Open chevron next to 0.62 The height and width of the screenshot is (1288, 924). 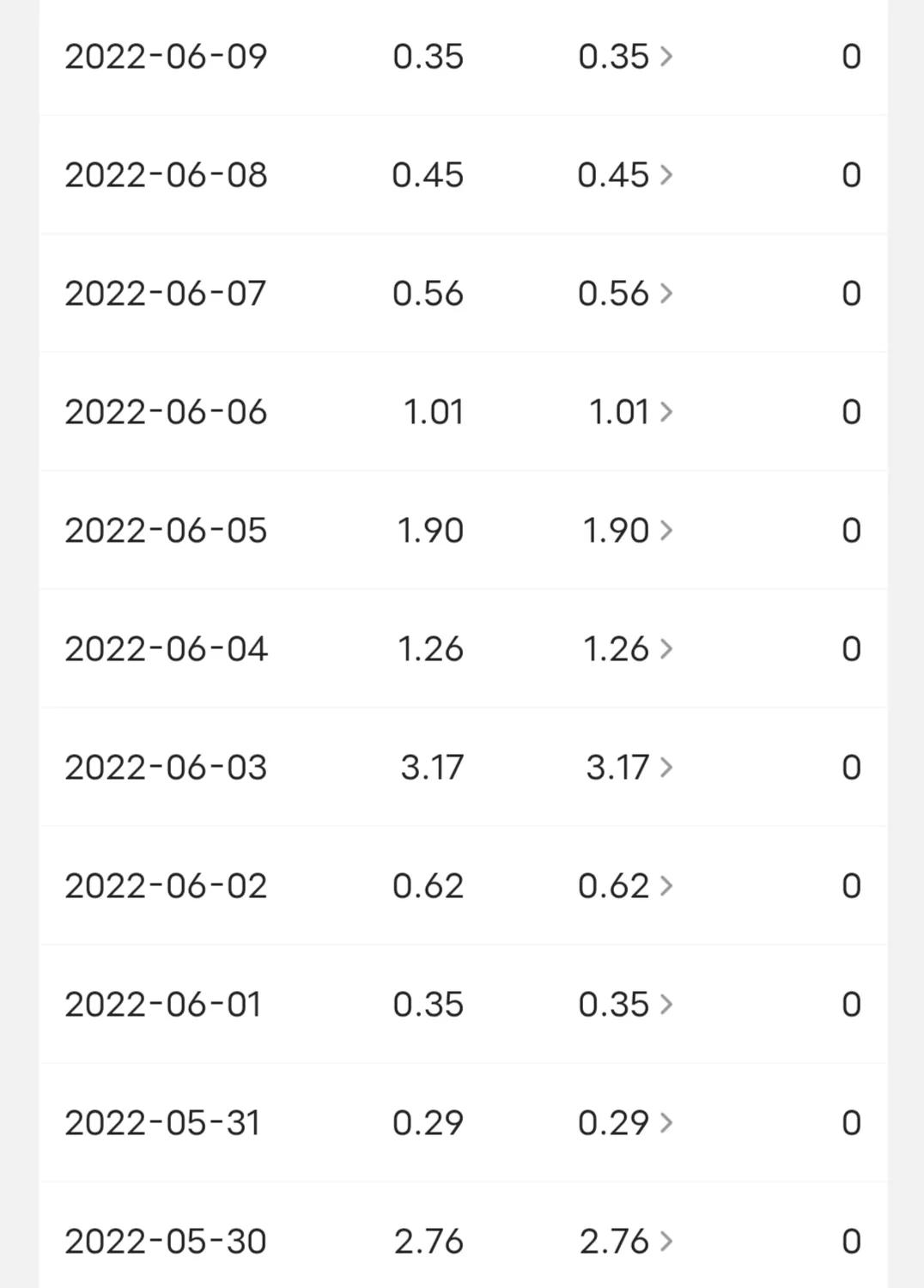click(666, 886)
